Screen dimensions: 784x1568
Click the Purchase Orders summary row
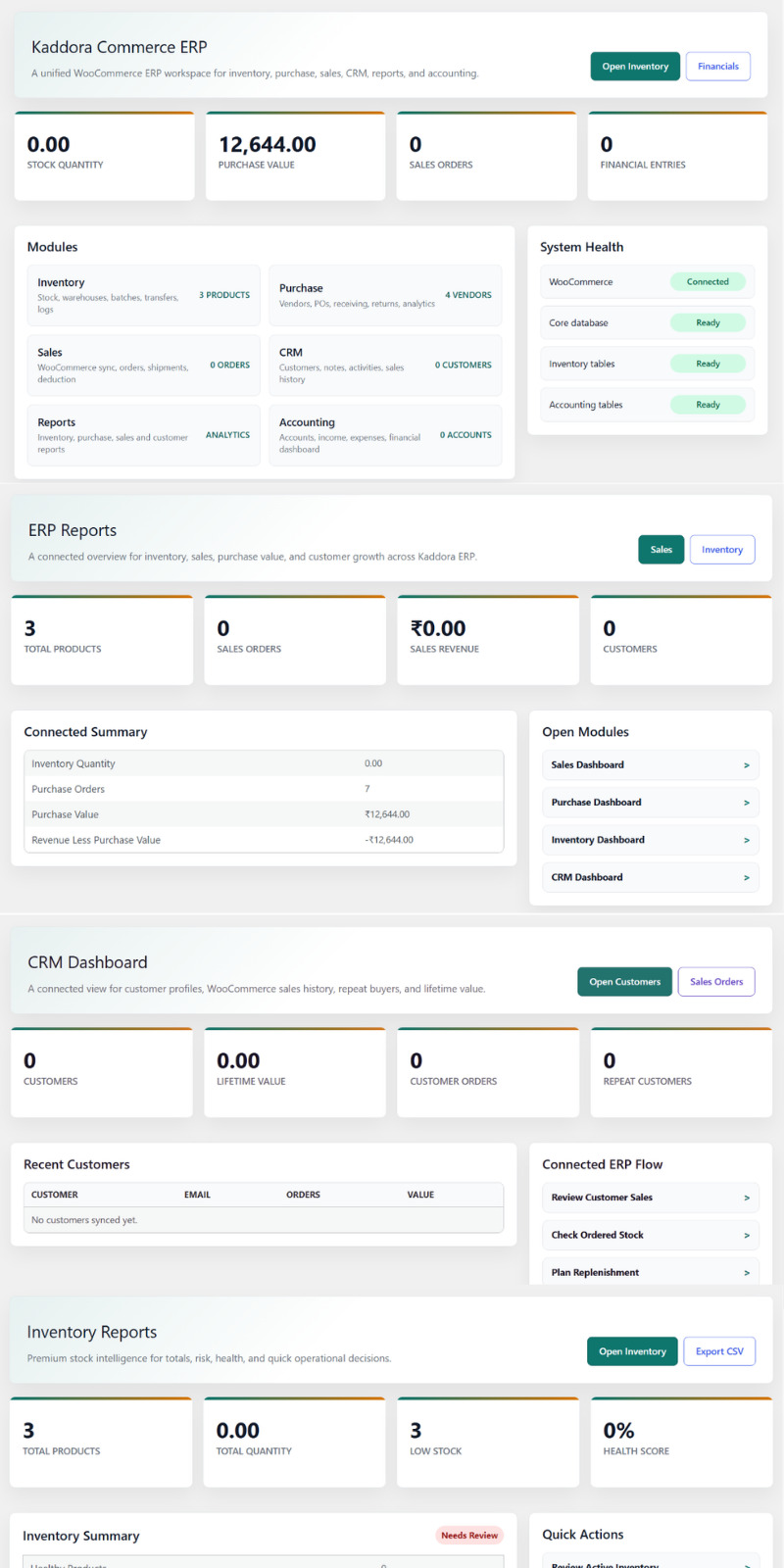tap(264, 789)
